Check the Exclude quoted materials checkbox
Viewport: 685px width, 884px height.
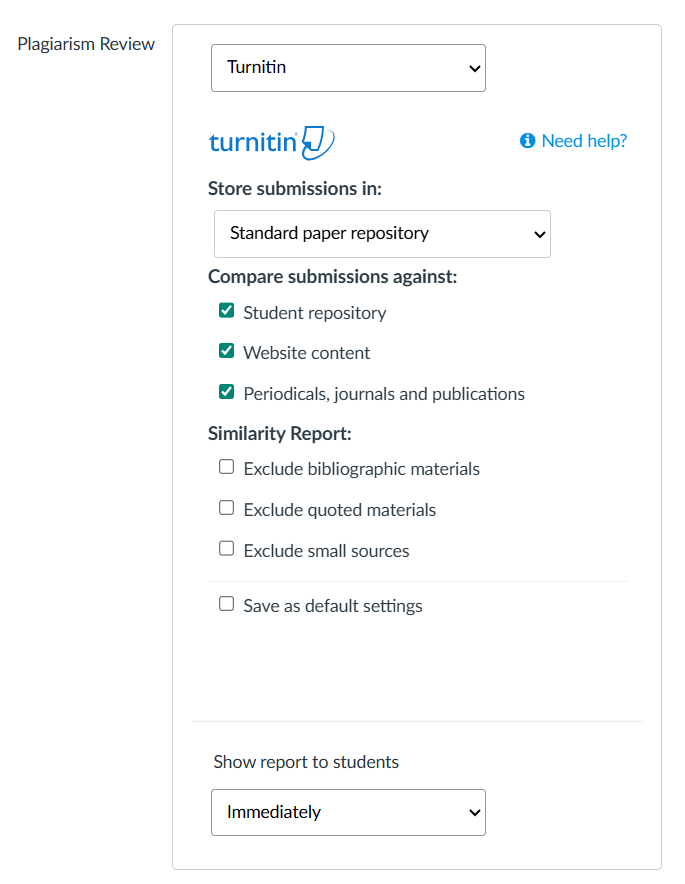(226, 508)
